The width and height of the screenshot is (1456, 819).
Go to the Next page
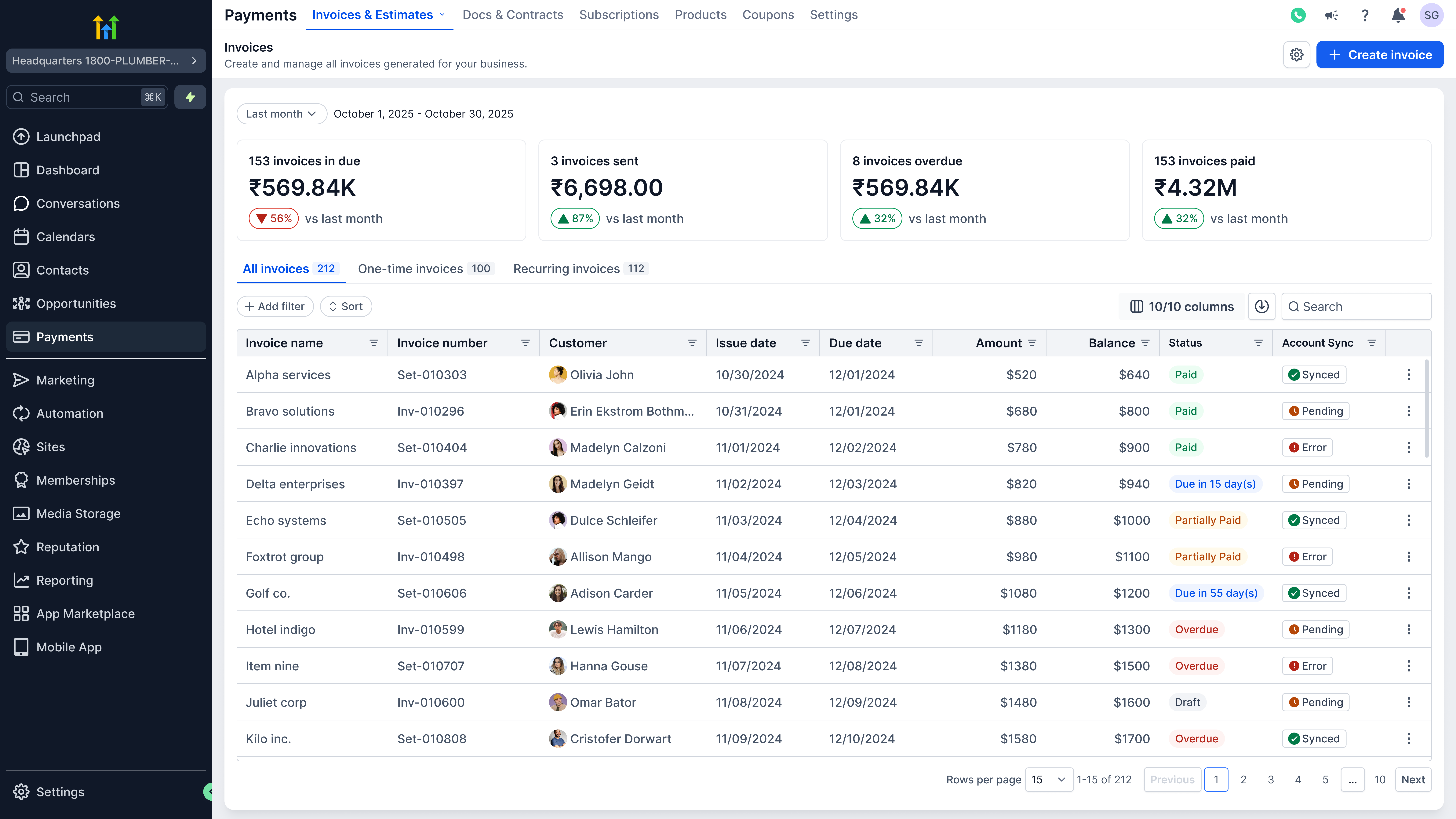[x=1413, y=779]
